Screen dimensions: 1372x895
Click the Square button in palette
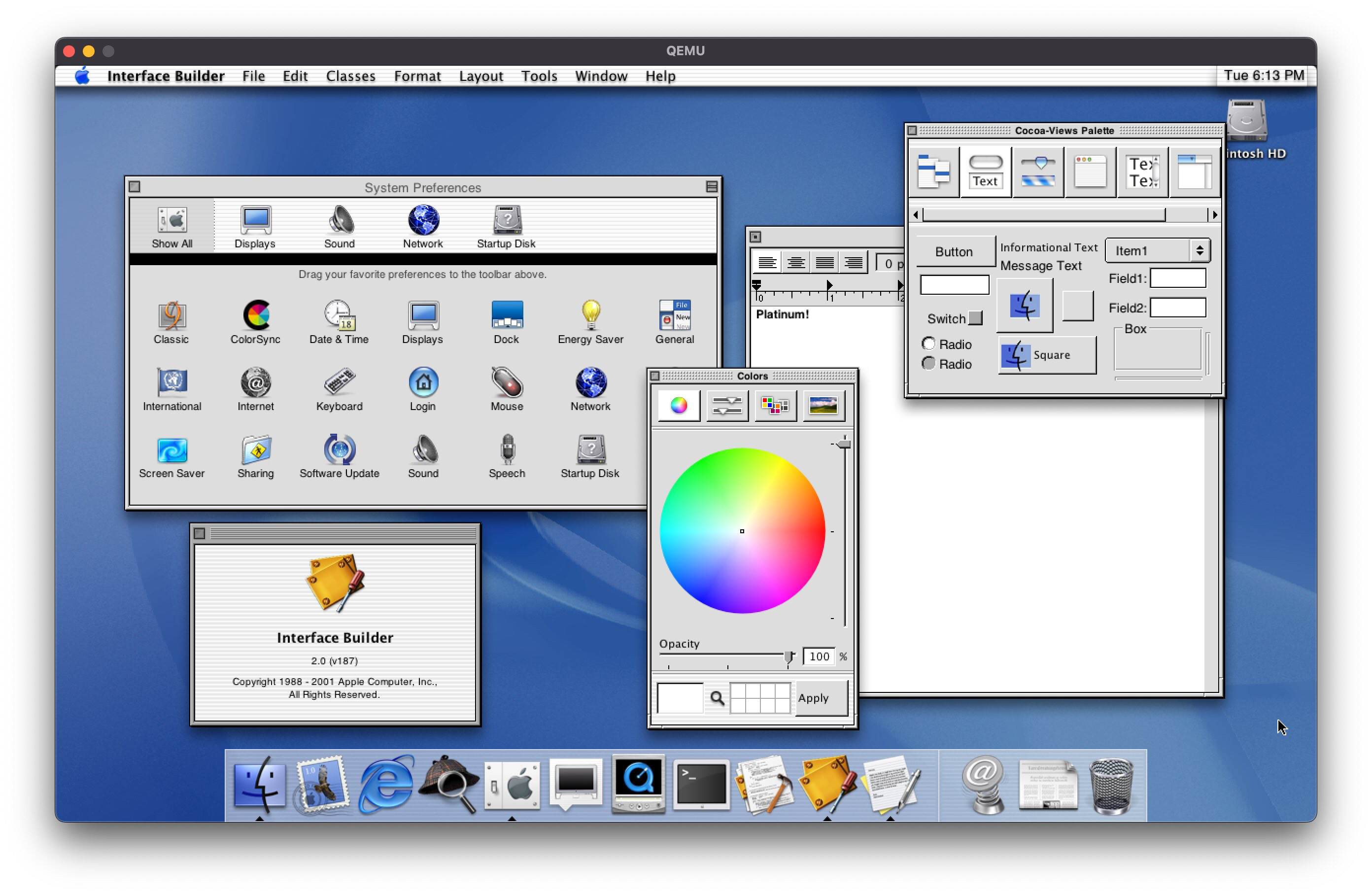(1046, 355)
